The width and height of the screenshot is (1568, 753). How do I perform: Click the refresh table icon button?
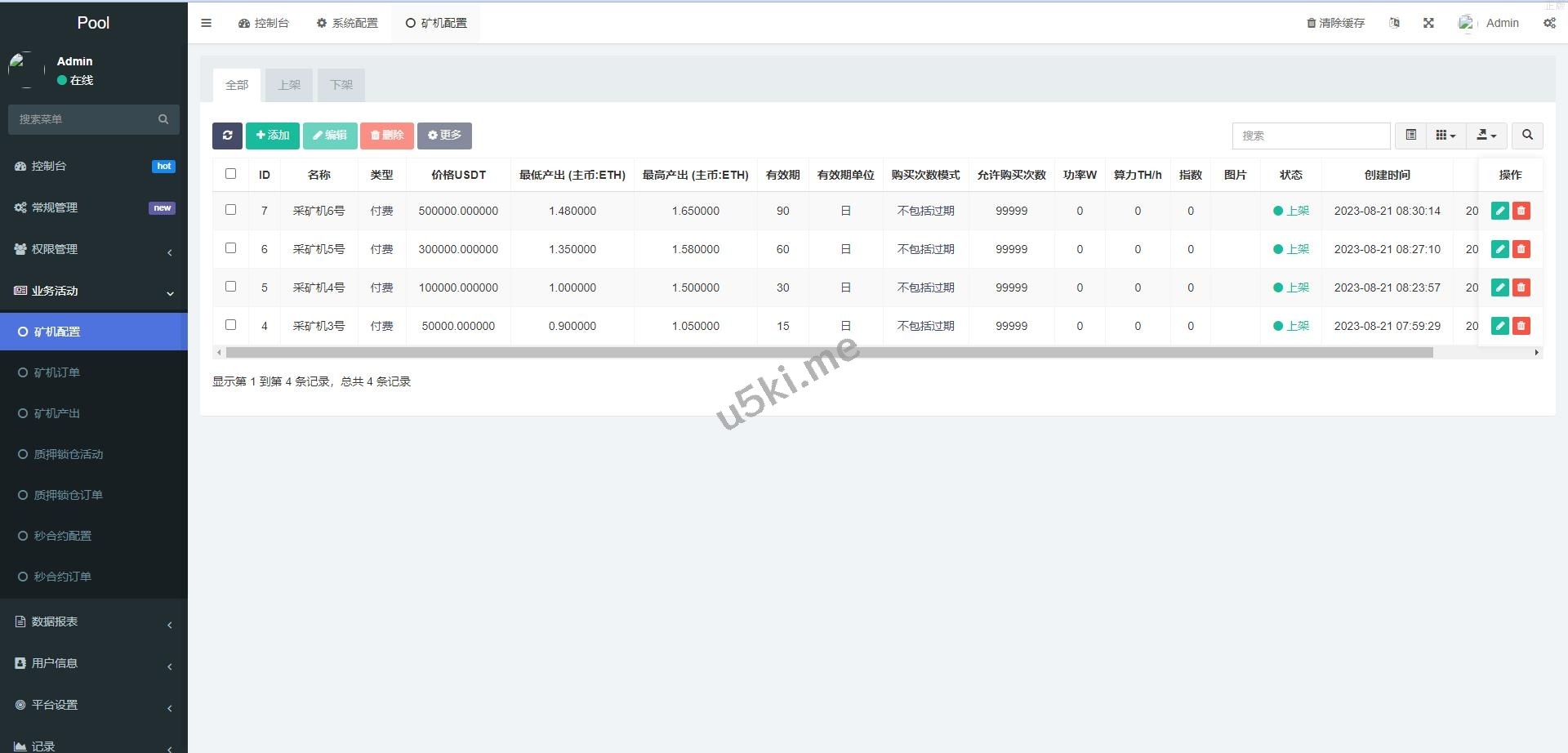(227, 136)
